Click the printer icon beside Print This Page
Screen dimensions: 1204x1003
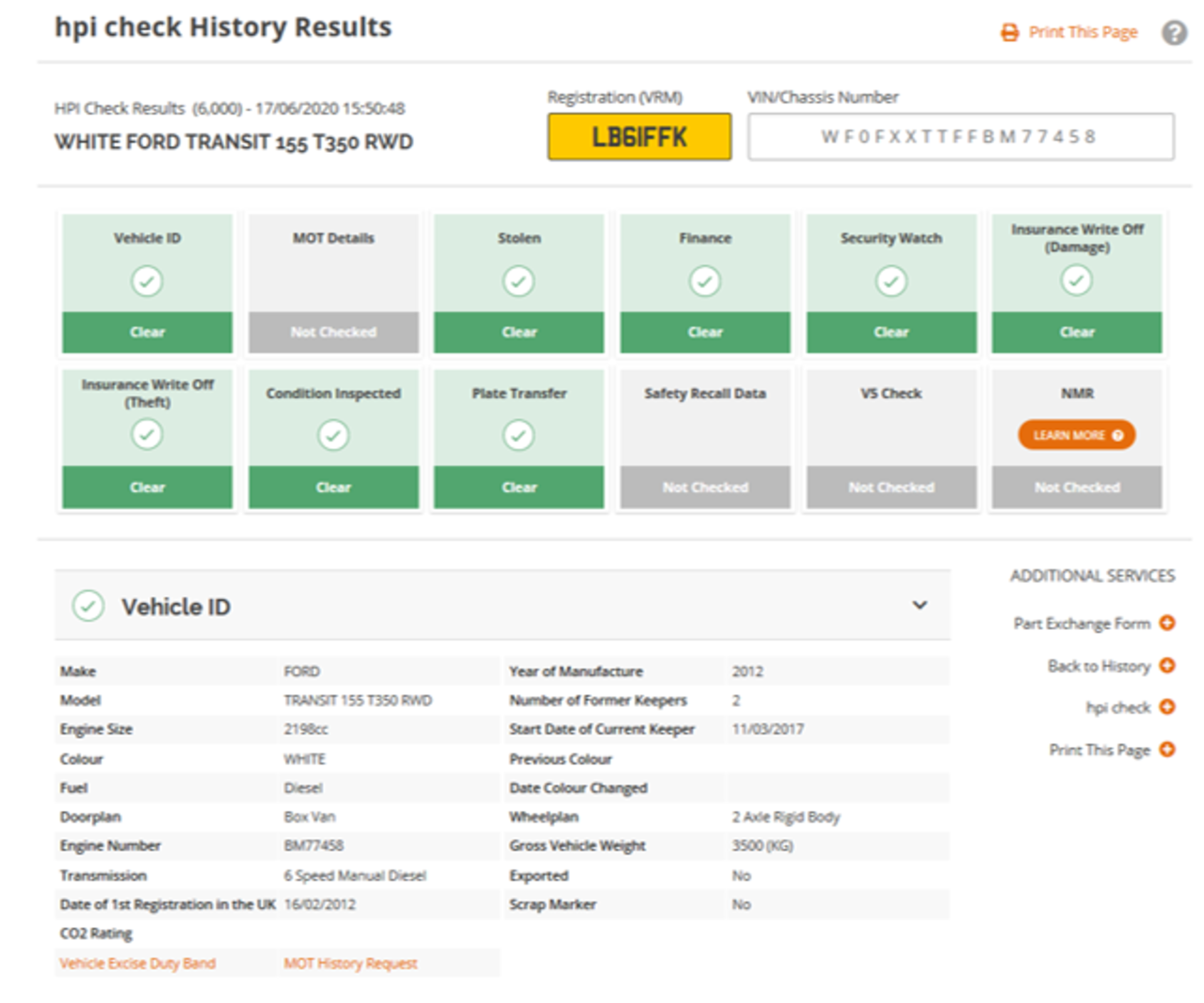(1009, 32)
